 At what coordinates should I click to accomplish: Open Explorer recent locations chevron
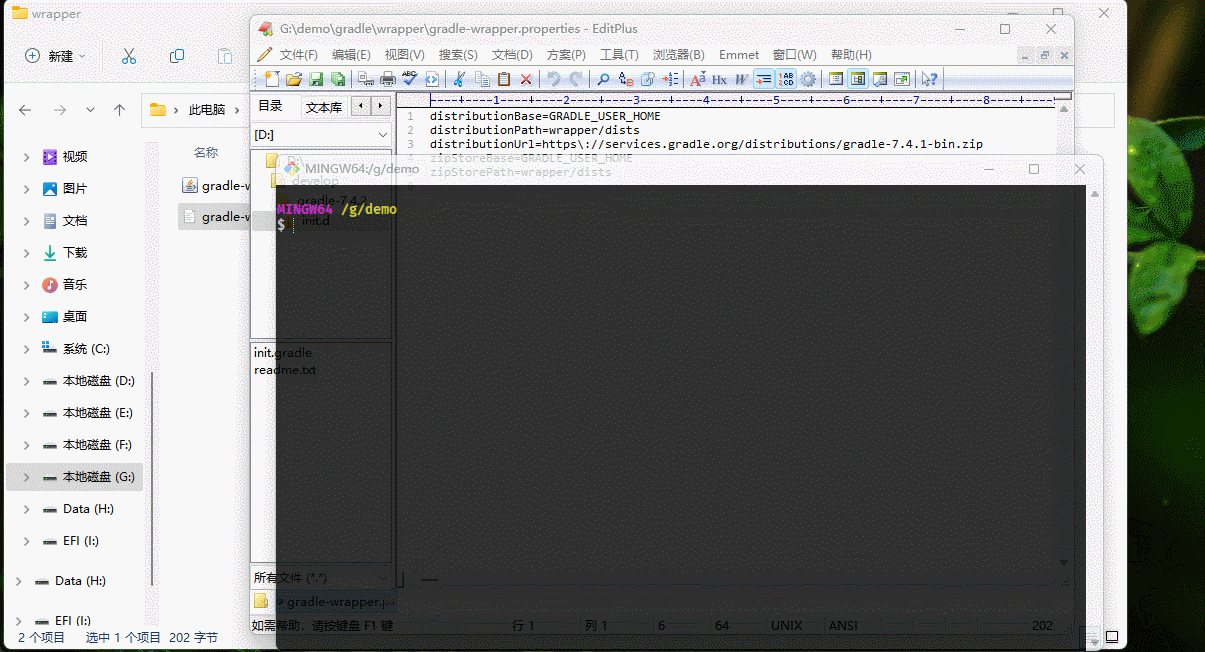coord(90,110)
